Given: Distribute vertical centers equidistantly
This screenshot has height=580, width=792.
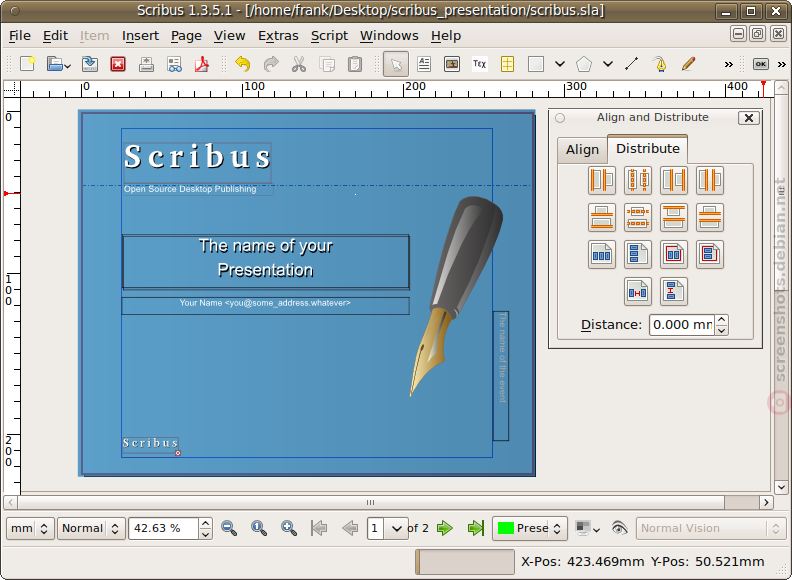Looking at the screenshot, I should 637,217.
